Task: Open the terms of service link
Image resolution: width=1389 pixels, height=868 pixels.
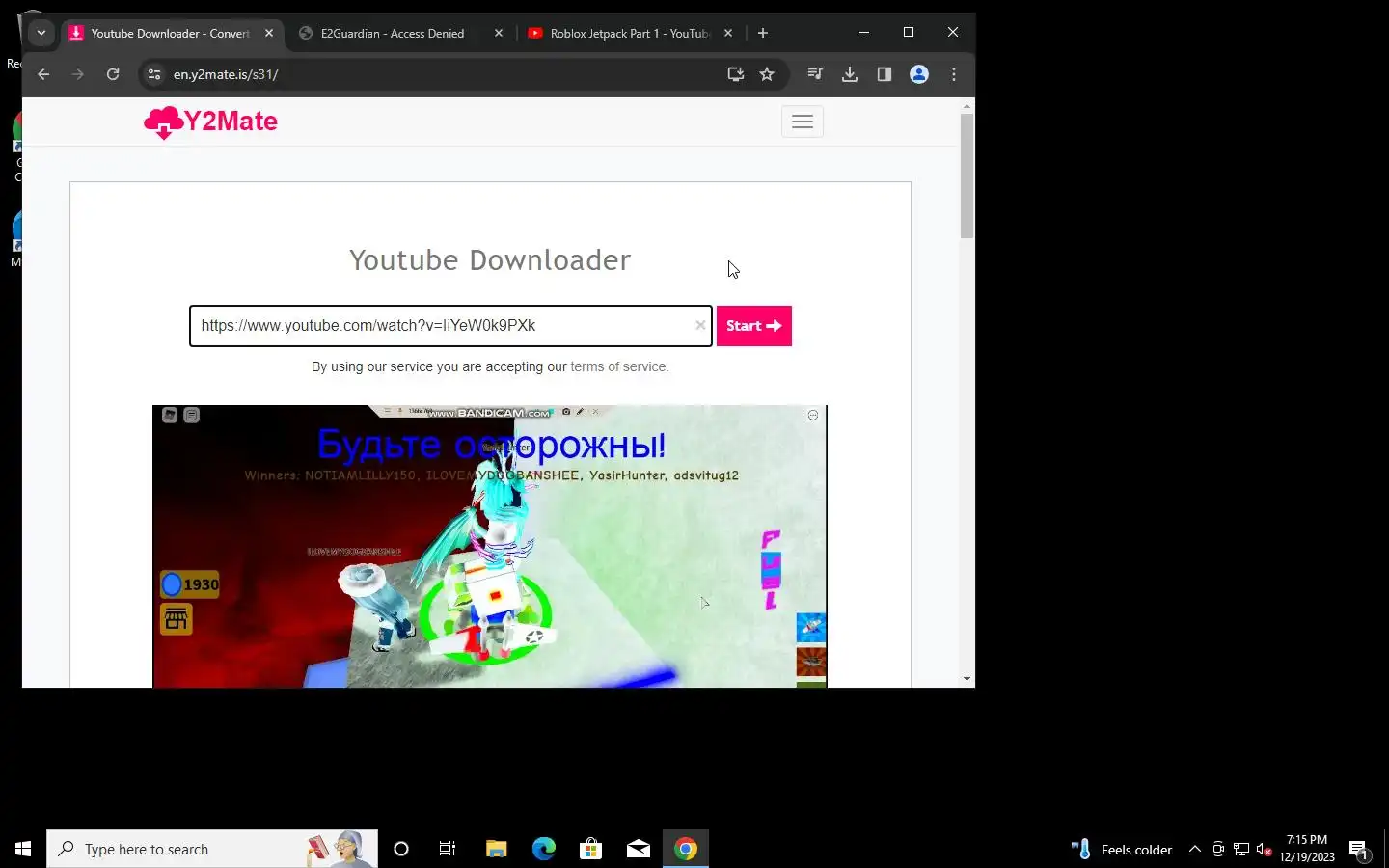Action: coord(618,367)
